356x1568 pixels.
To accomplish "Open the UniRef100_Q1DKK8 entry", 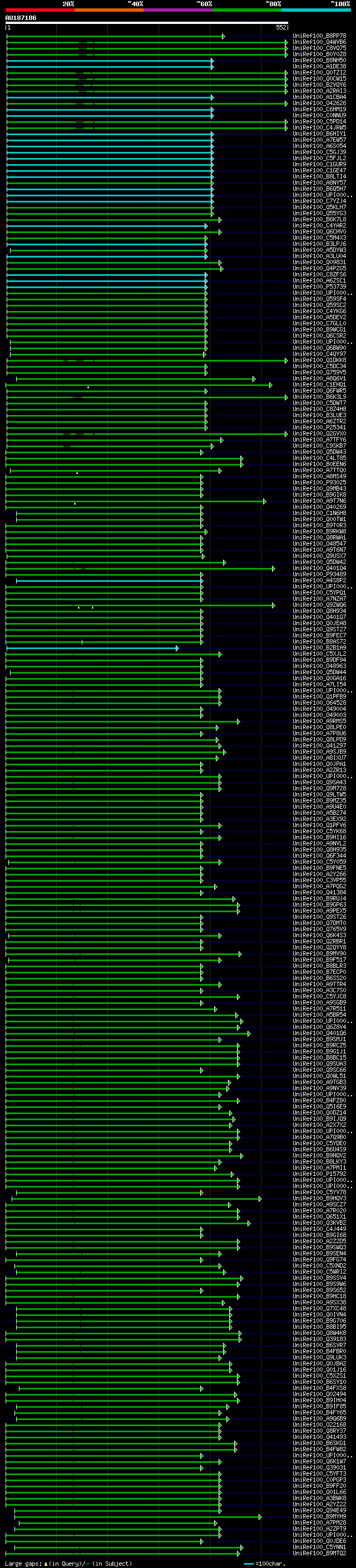I will (x=319, y=360).
